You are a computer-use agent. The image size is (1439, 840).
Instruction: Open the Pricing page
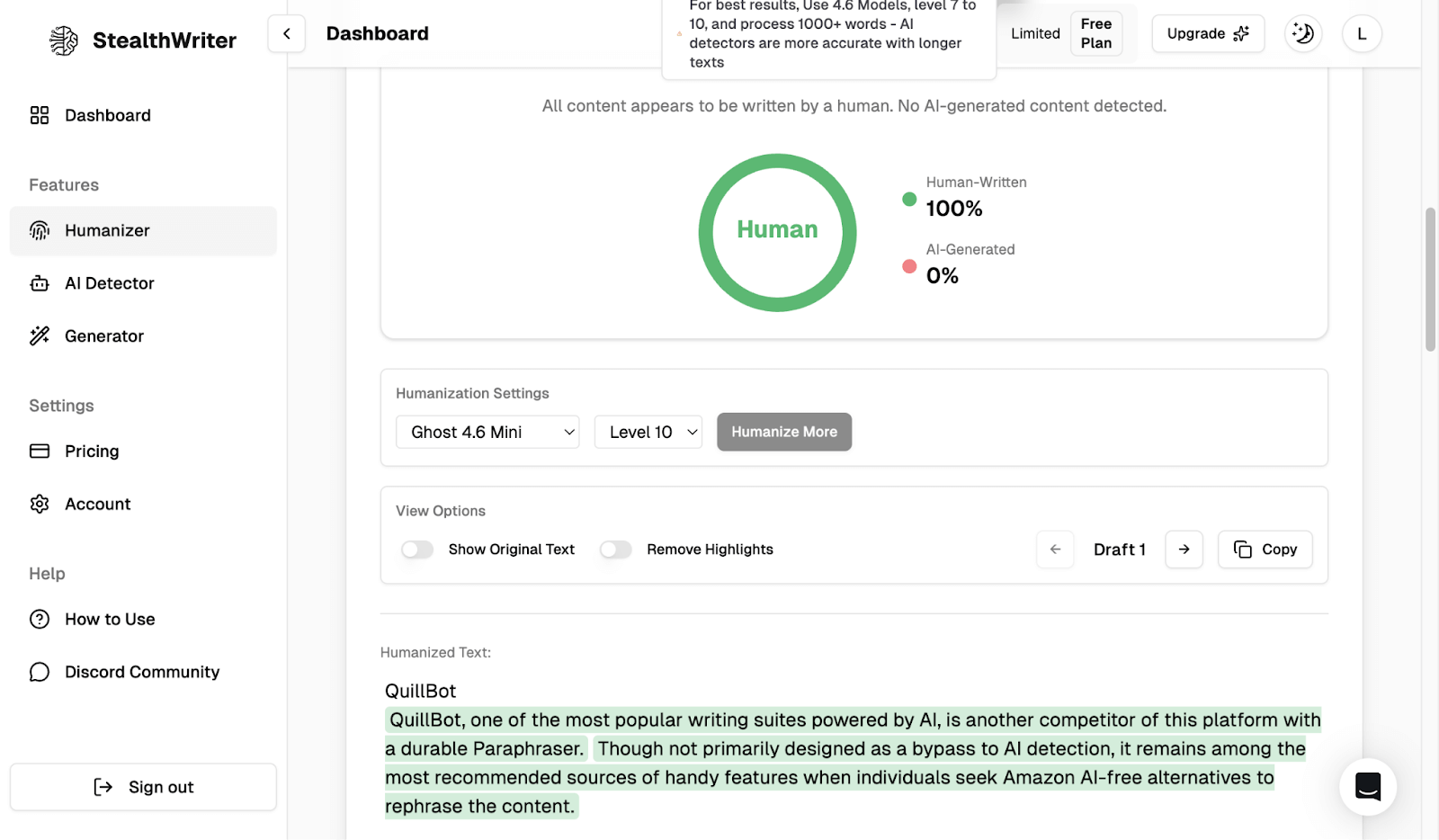coord(143,451)
